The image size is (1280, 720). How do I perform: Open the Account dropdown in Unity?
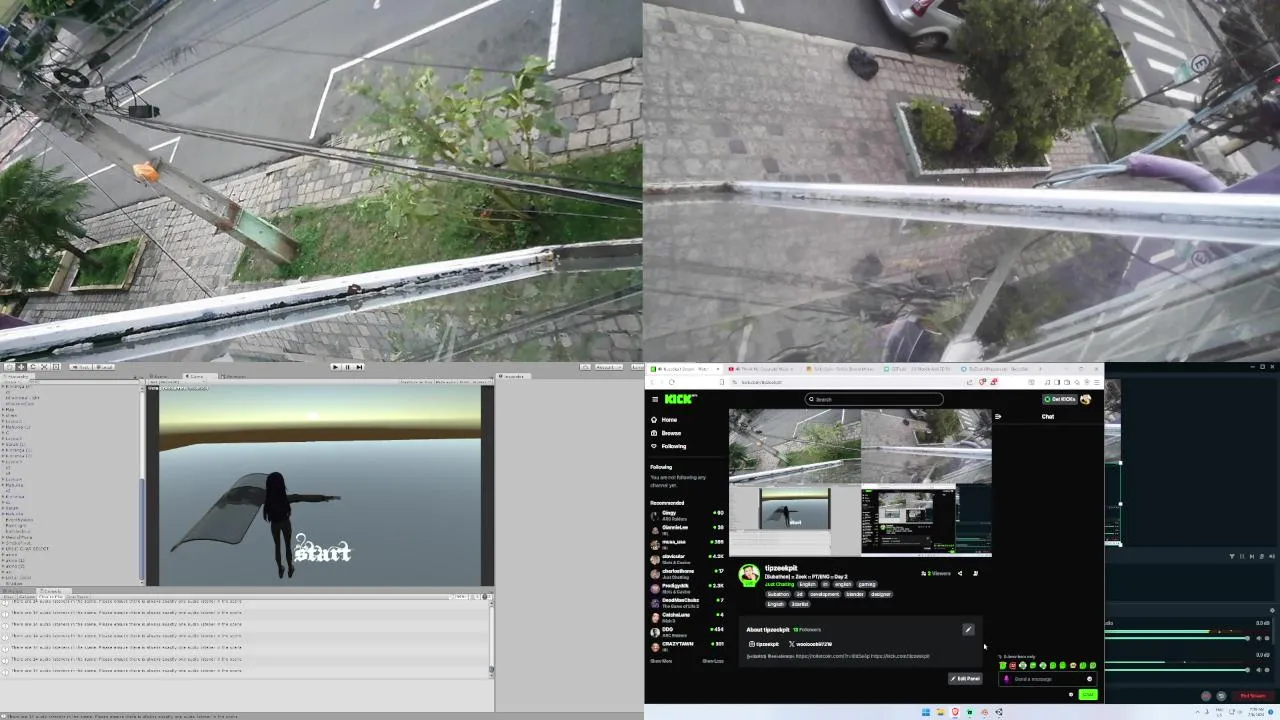click(x=609, y=367)
